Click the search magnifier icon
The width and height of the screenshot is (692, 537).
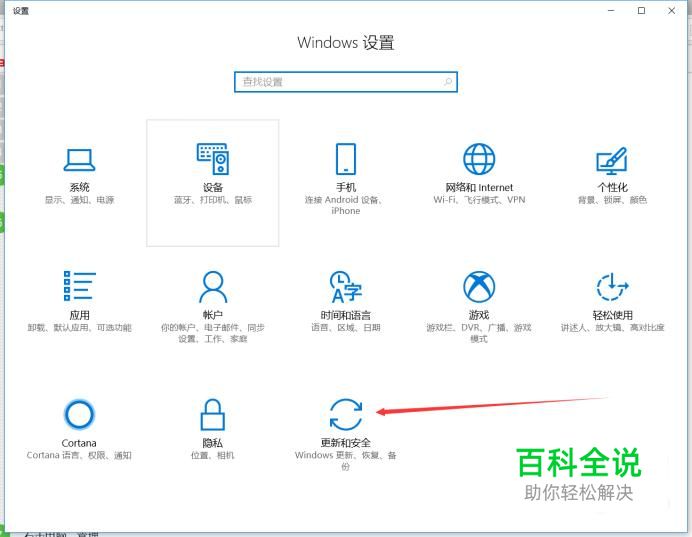point(448,82)
